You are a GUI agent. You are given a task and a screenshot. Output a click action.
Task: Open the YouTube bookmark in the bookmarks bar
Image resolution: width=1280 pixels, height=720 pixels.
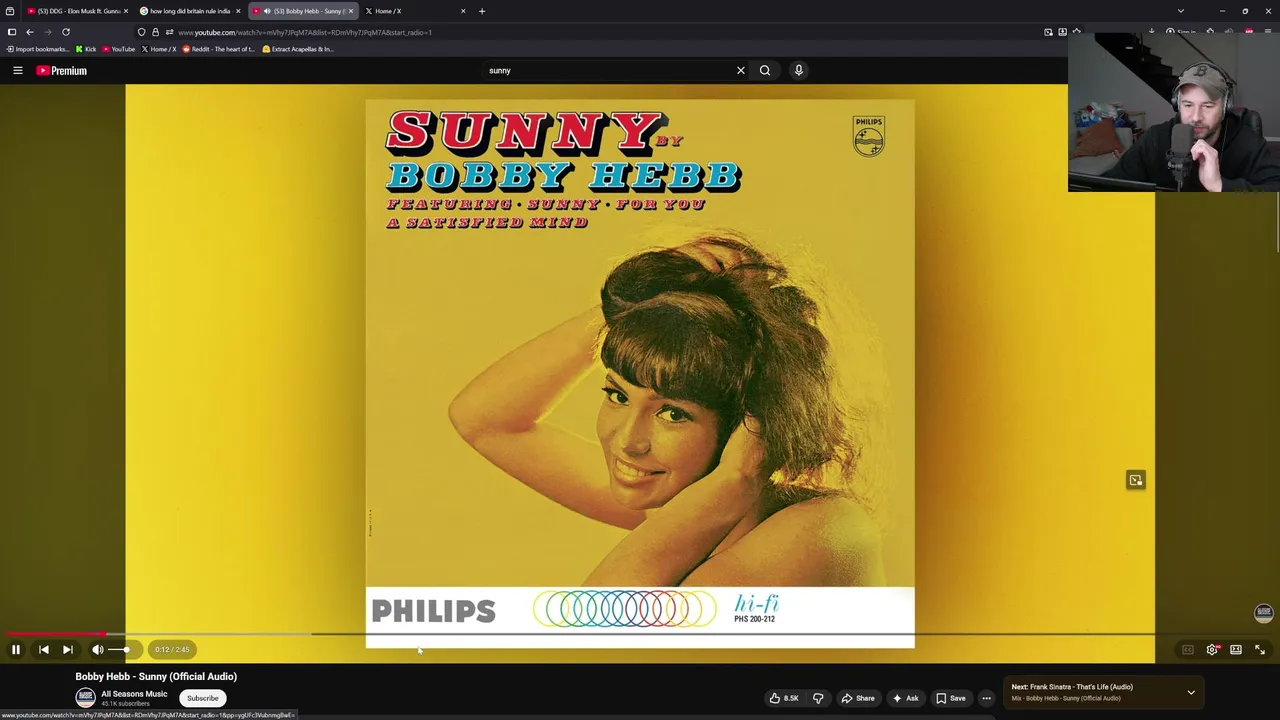(x=119, y=49)
